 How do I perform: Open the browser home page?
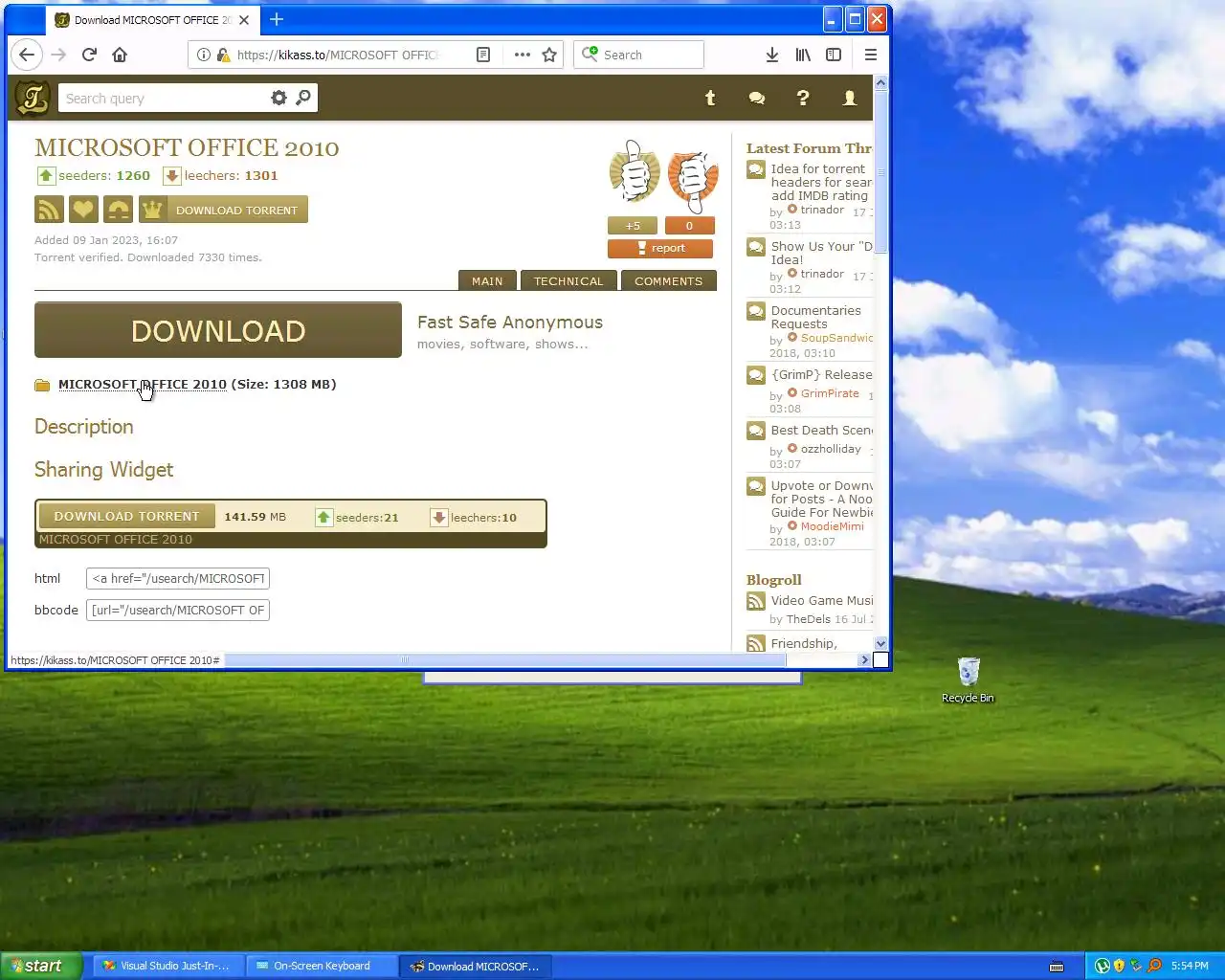tap(120, 55)
